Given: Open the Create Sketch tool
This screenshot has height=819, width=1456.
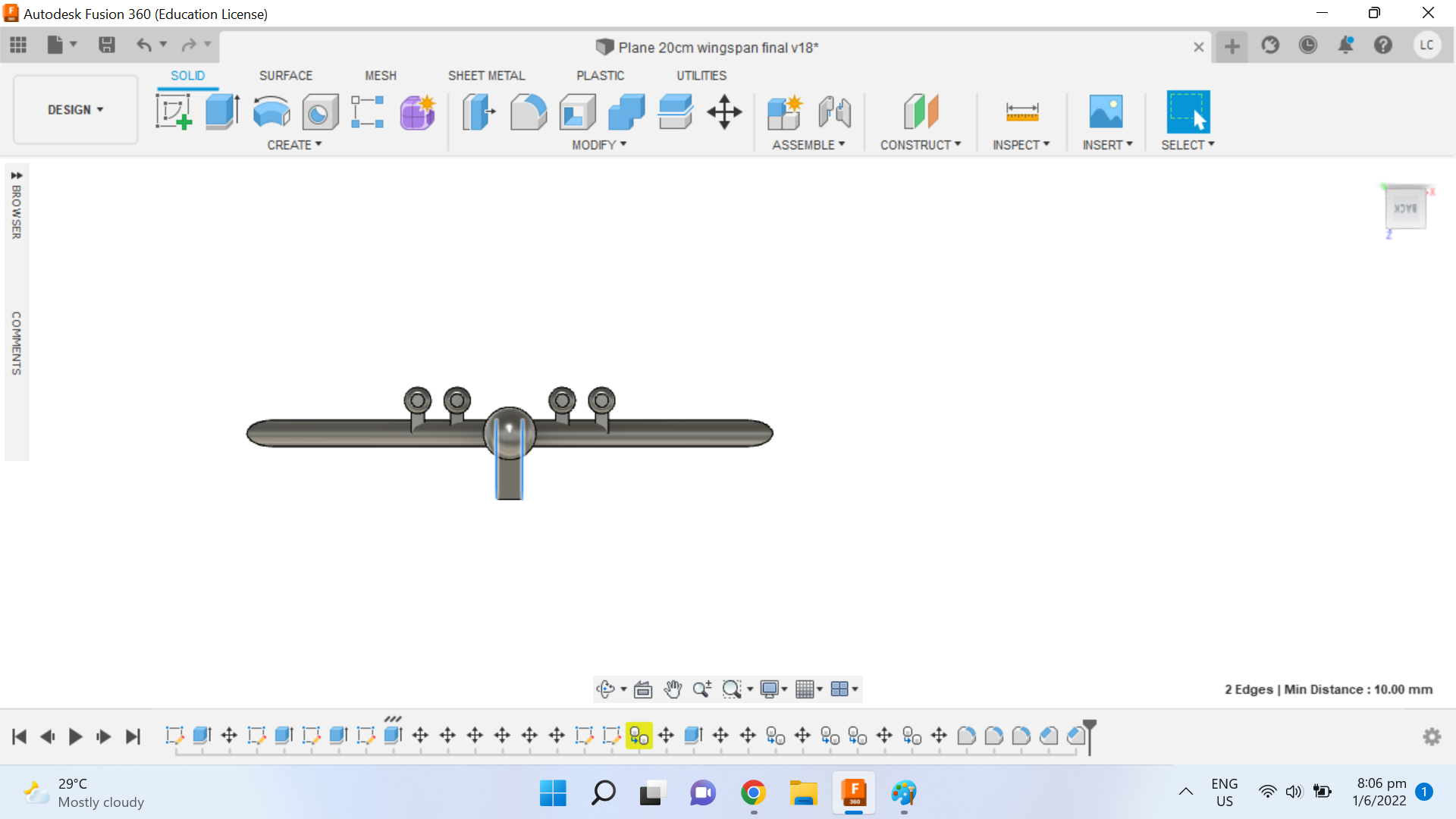Looking at the screenshot, I should [174, 111].
